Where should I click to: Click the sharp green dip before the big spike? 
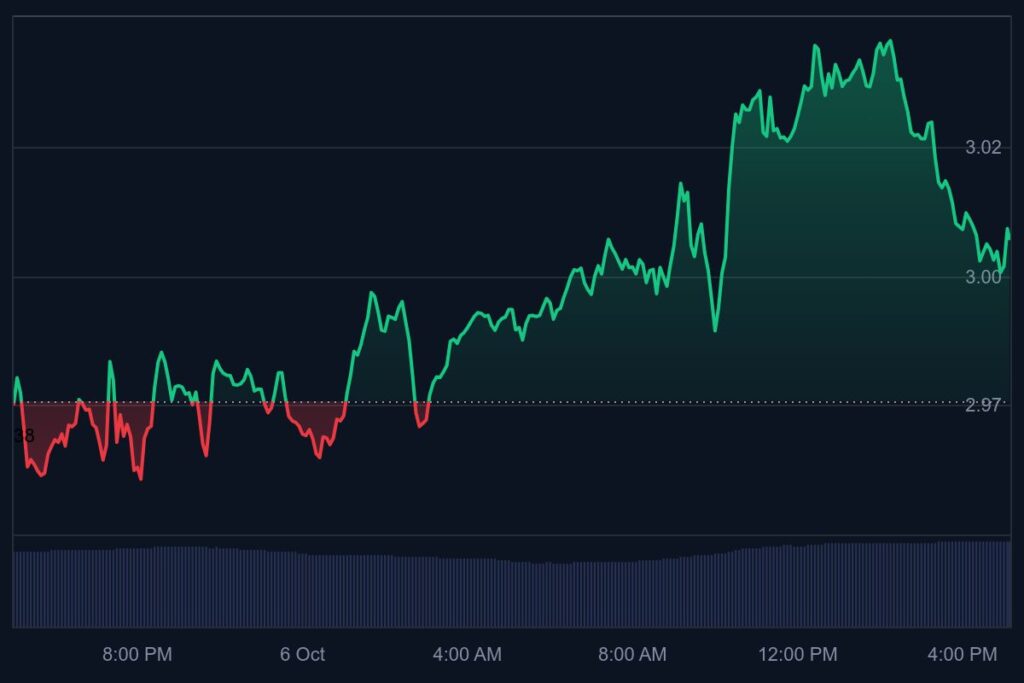click(x=715, y=329)
